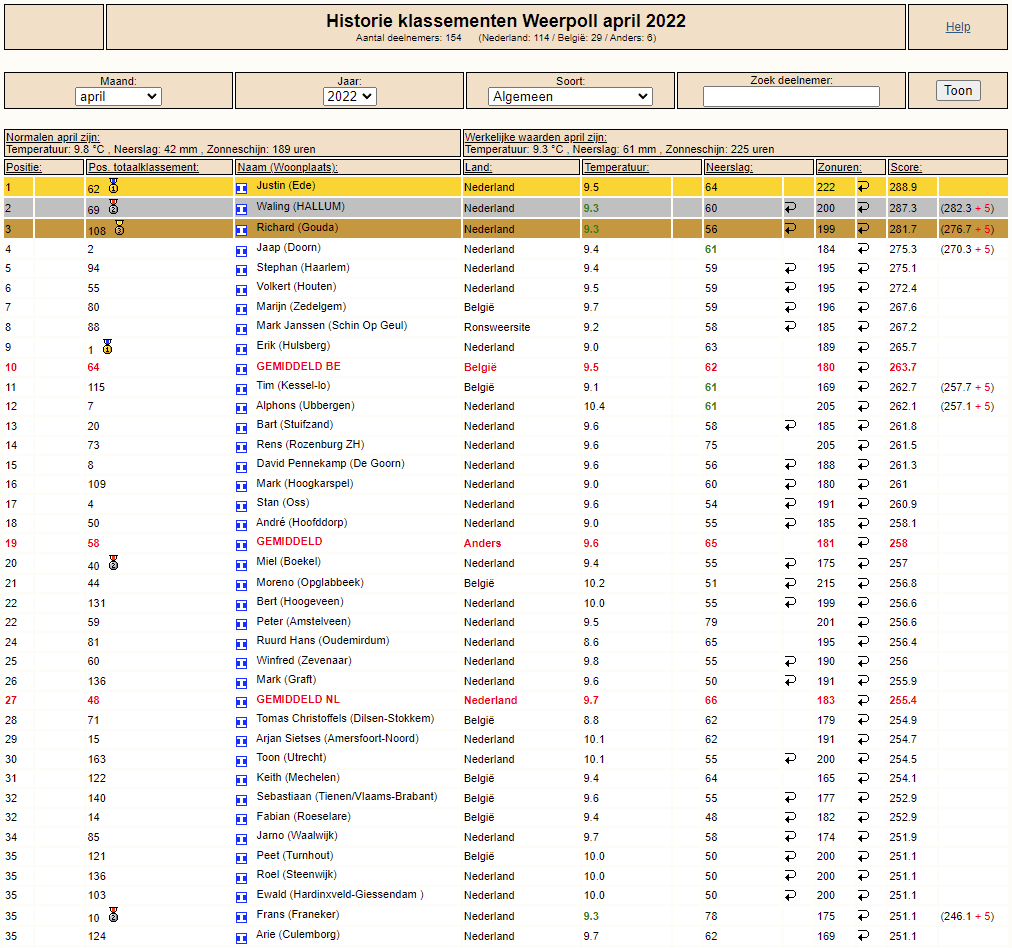Click the return-arrow icon next to Justin's Zonuren value
Screen dimensions: 1012x948
[863, 187]
